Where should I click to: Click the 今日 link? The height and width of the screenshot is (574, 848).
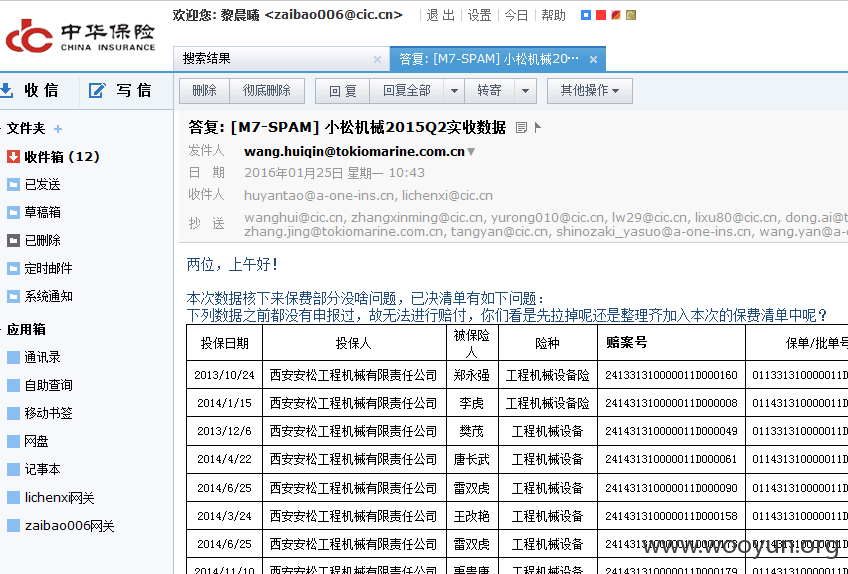(516, 15)
